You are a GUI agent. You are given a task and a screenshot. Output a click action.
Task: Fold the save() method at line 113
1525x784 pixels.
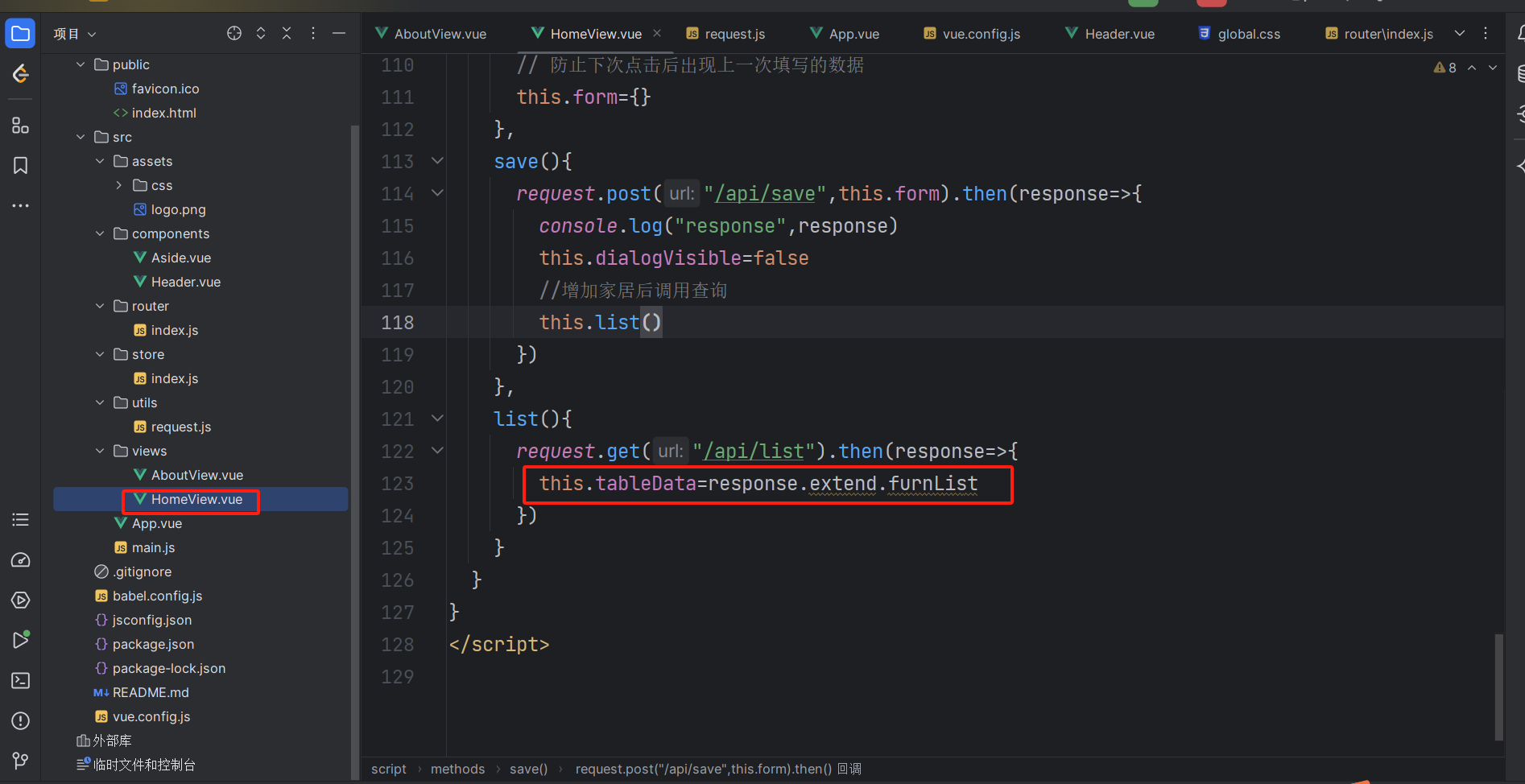(x=437, y=161)
